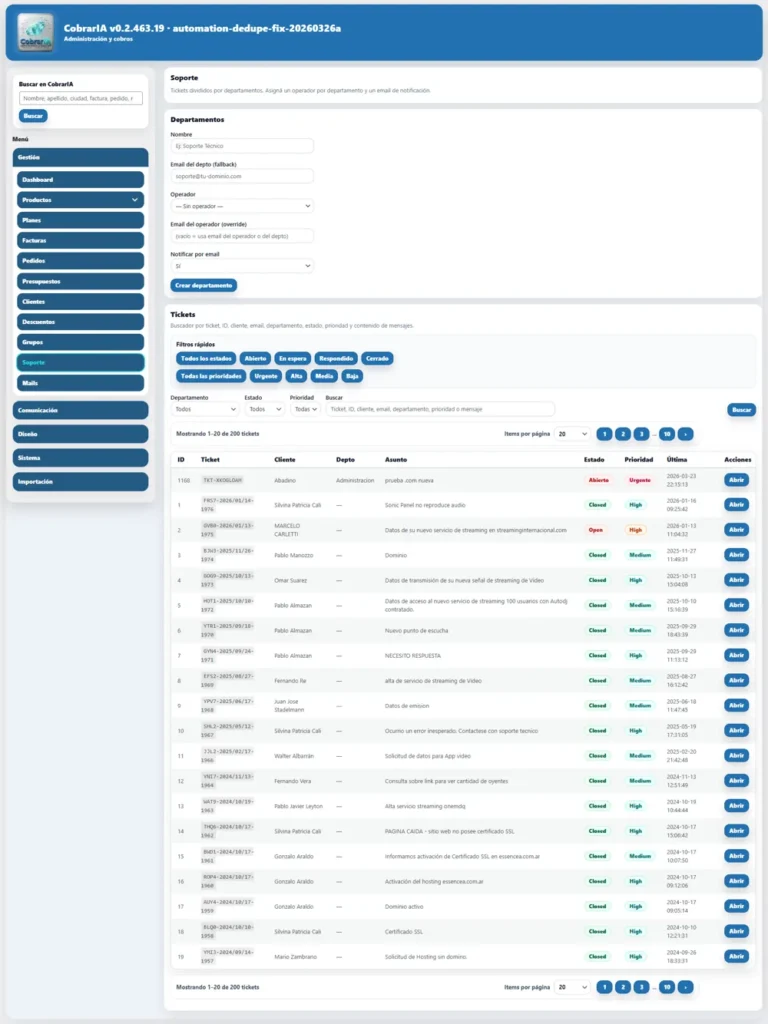Screen dimensions: 768x1024
Task: Toggle the Urgente priority quick filter
Action: [266, 377]
